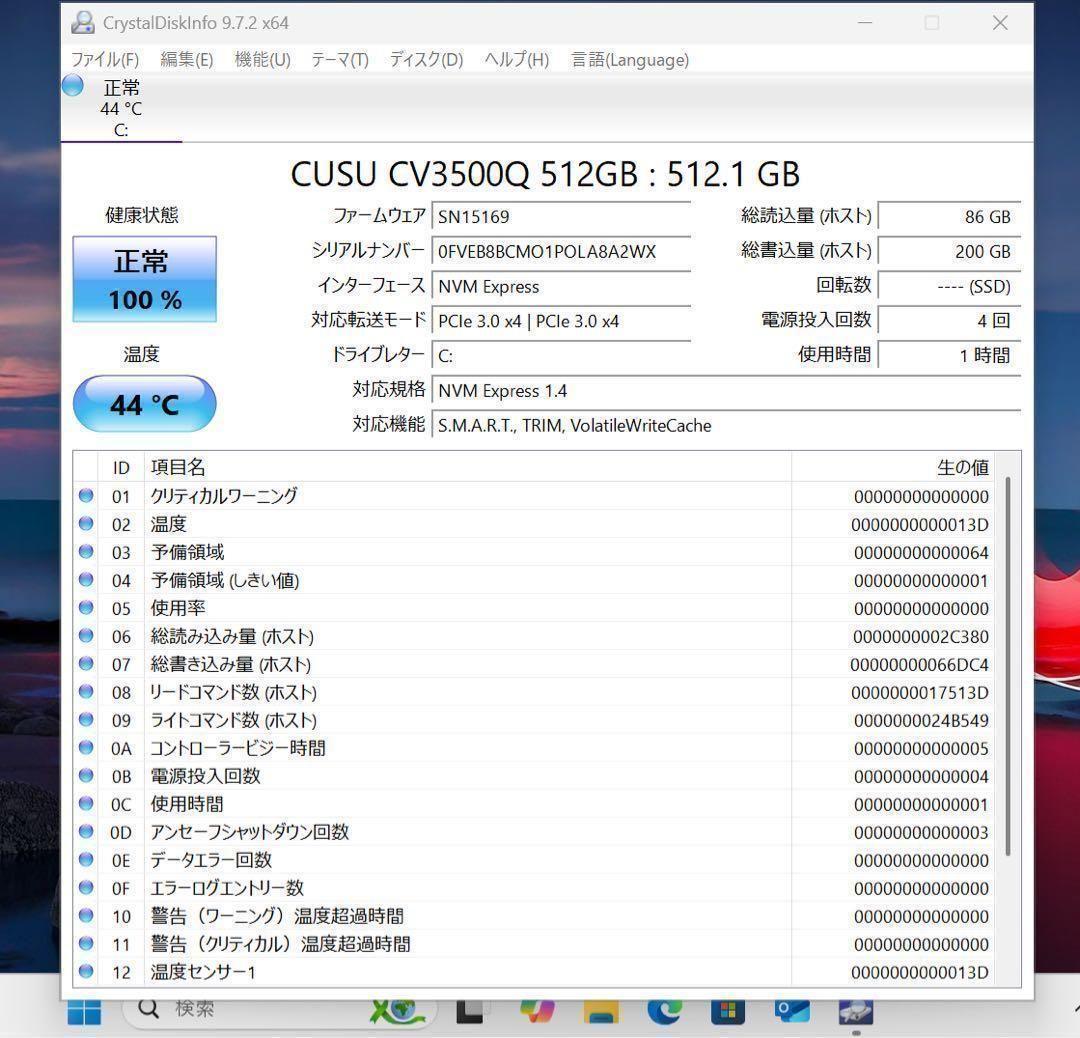Click the blue dot beside 温度センサー1

tap(86, 972)
